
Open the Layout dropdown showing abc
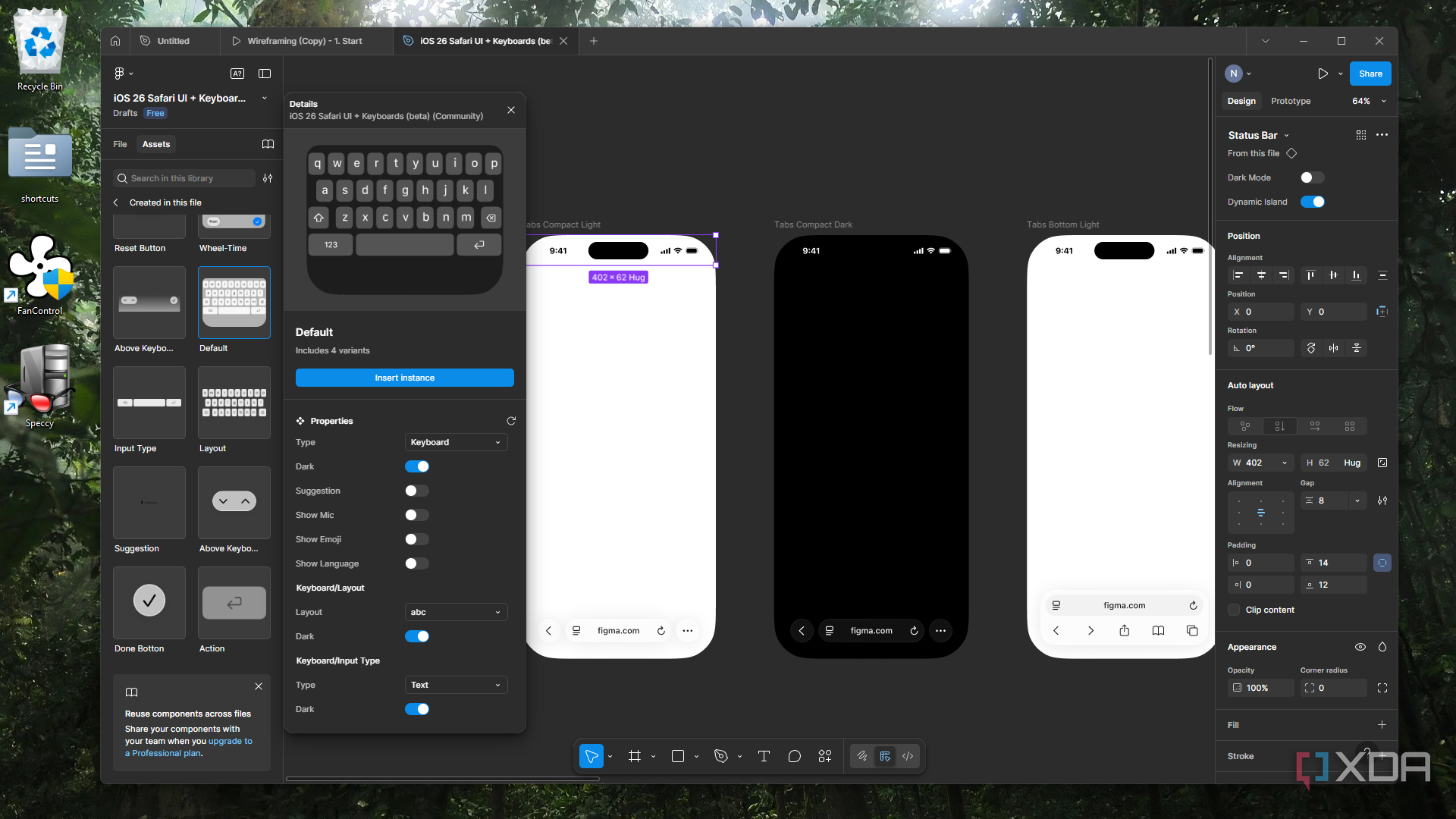click(456, 612)
